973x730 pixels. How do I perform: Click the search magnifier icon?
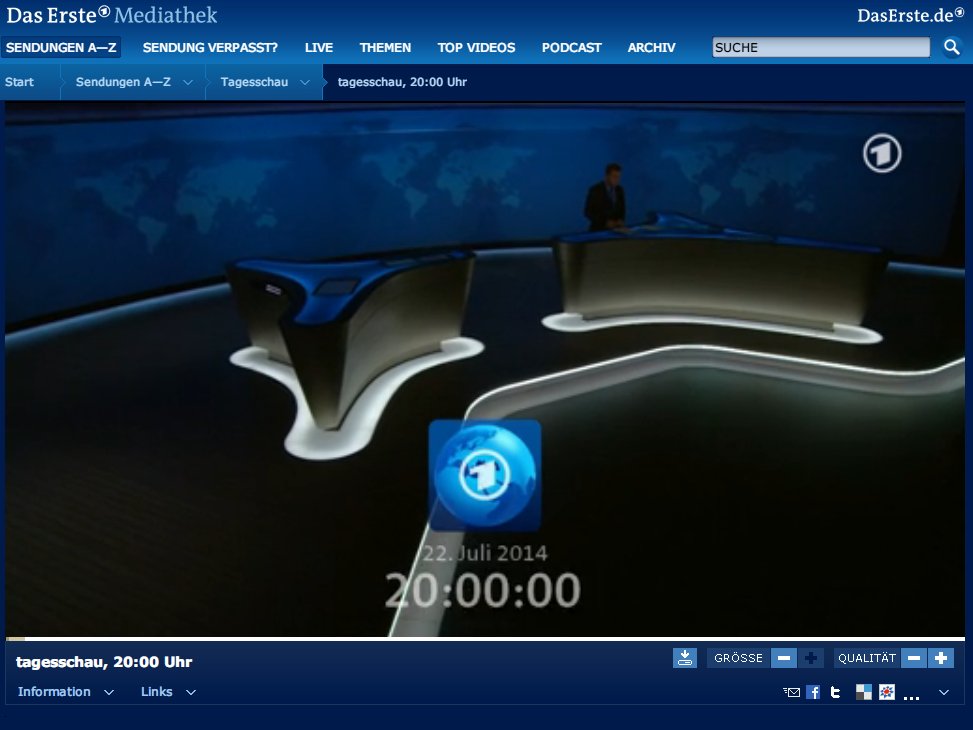(x=951, y=47)
